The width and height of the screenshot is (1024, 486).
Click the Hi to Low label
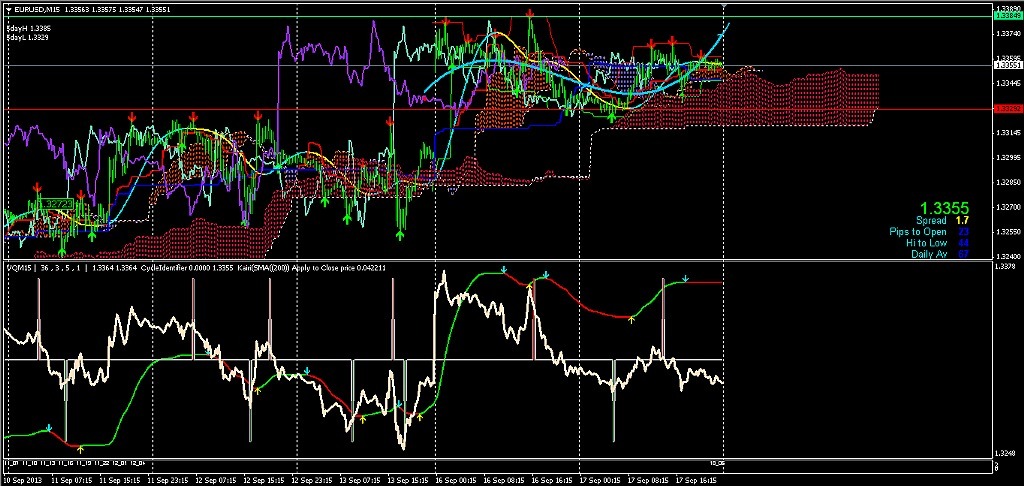(x=926, y=243)
